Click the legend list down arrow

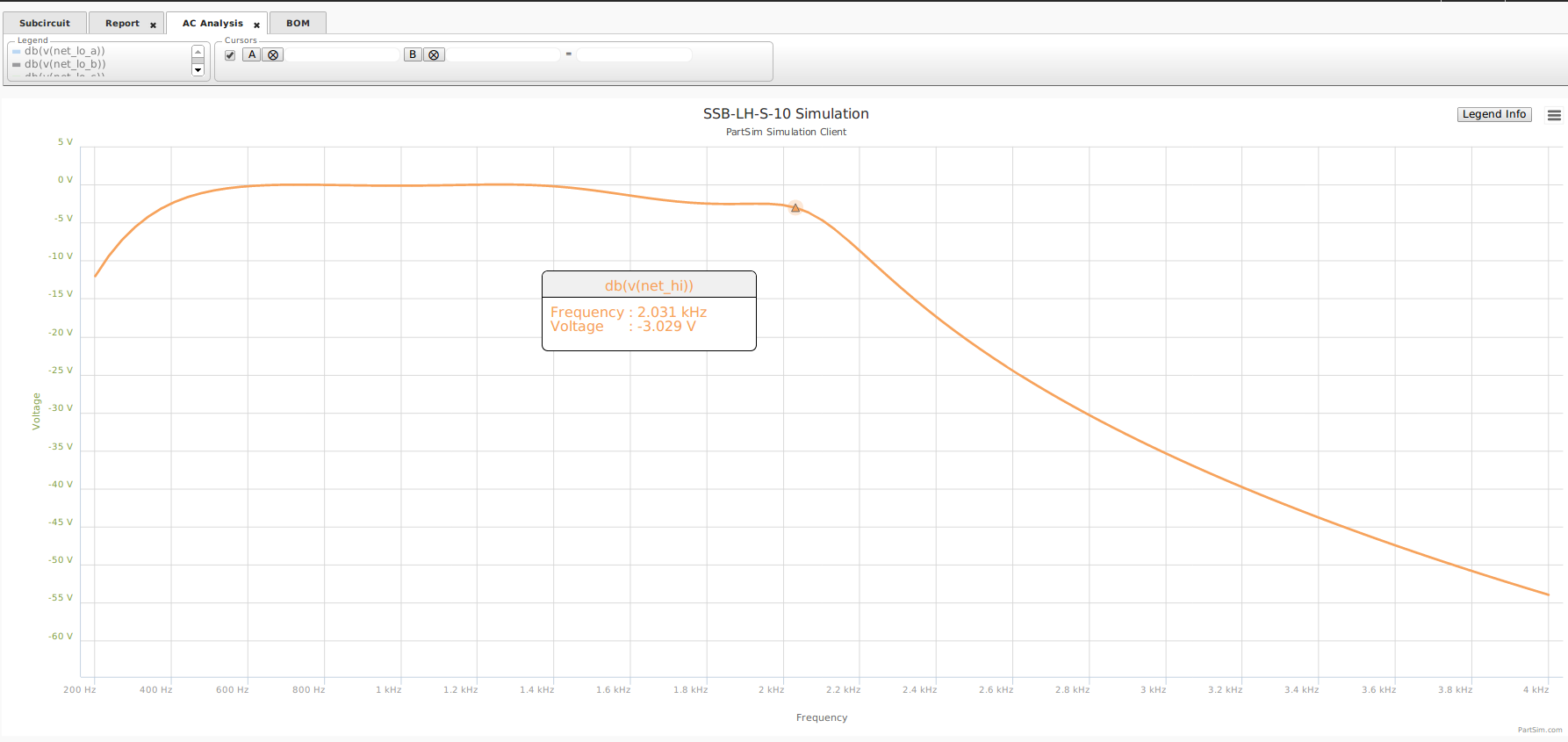tap(198, 70)
